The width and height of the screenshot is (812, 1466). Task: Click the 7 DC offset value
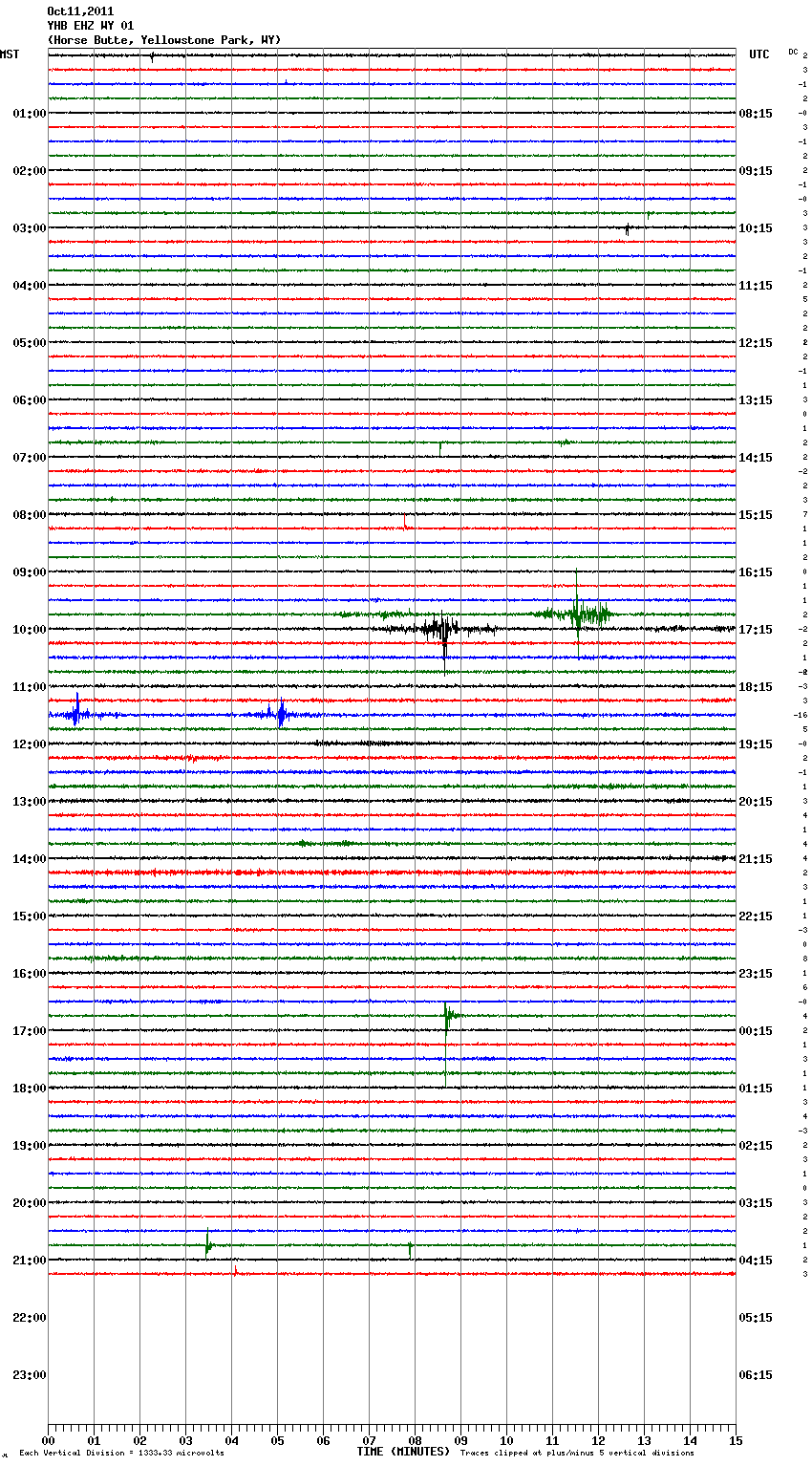click(804, 514)
